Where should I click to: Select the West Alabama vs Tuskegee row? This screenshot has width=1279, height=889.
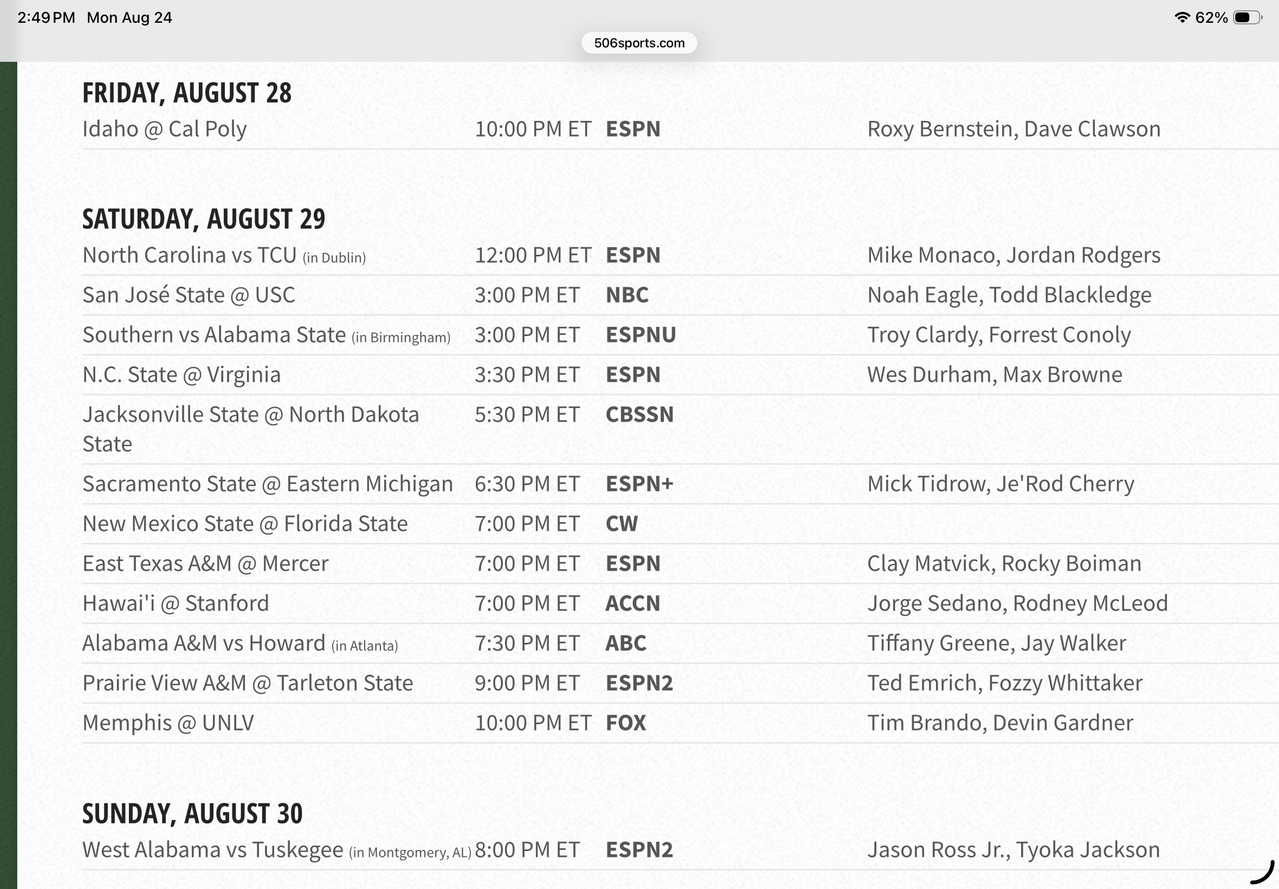(x=680, y=850)
